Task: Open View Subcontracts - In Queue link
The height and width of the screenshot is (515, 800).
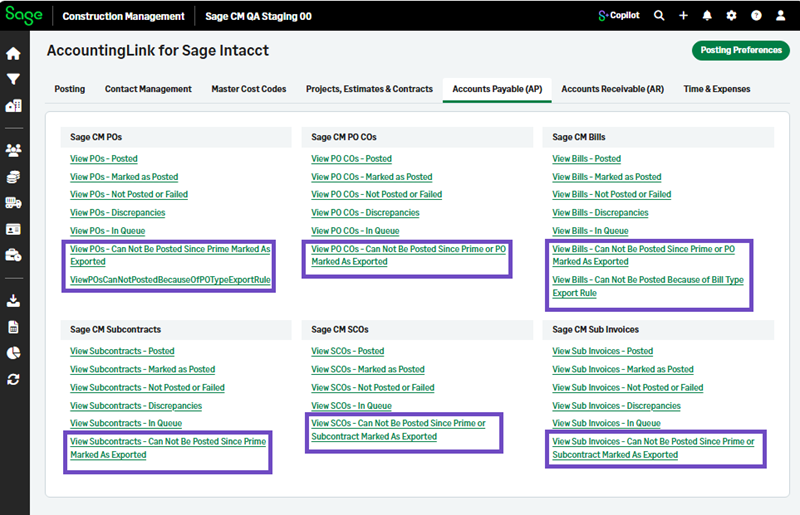Action: coord(126,423)
